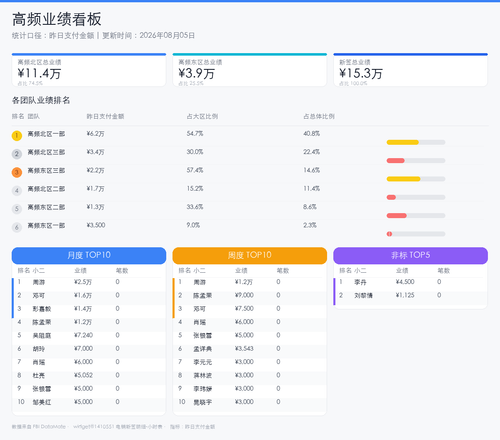The height and width of the screenshot is (440, 500).
Task: Click ¥7,240 in the 月度 TOP10 table
Action: click(x=84, y=335)
